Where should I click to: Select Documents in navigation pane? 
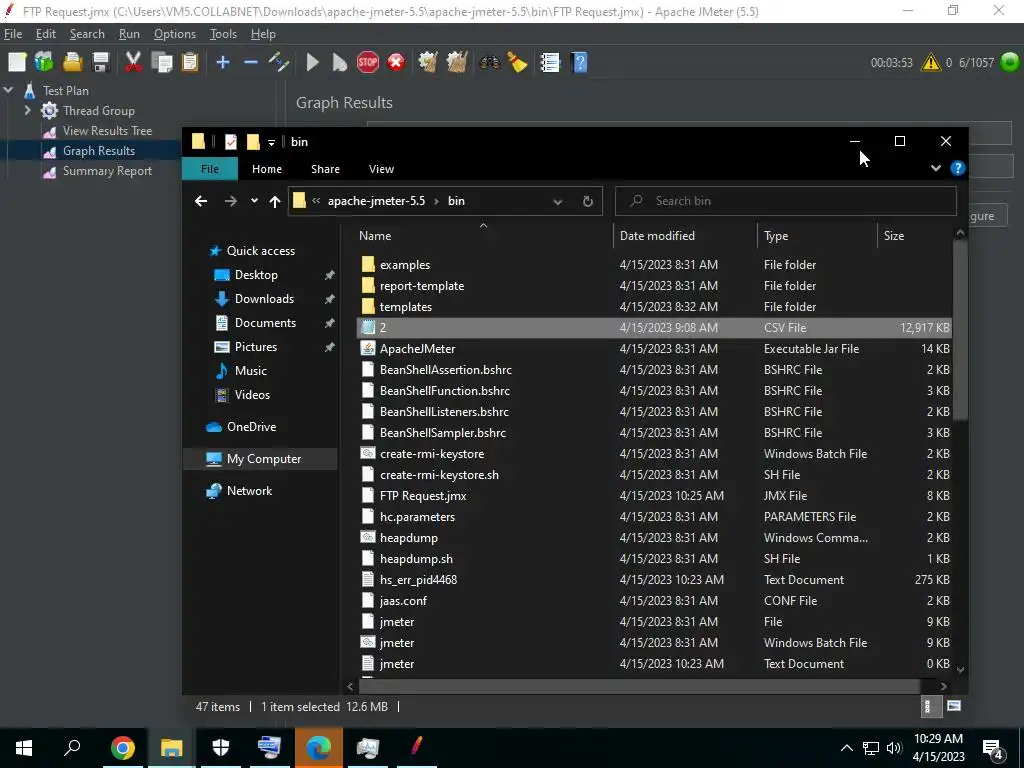[x=265, y=323]
